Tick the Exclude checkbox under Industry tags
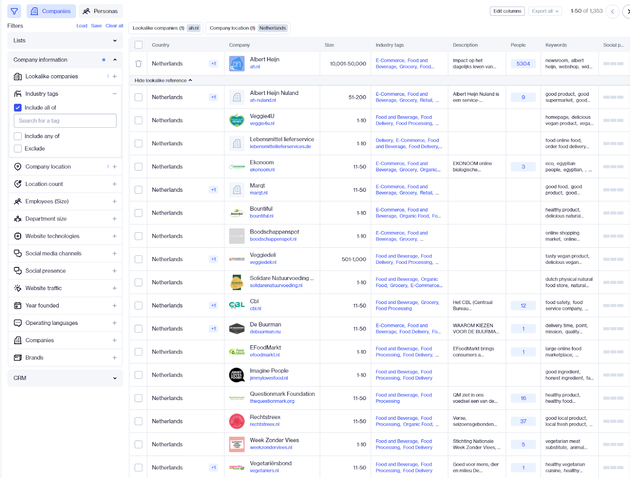630x478 pixels. pyautogui.click(x=18, y=148)
